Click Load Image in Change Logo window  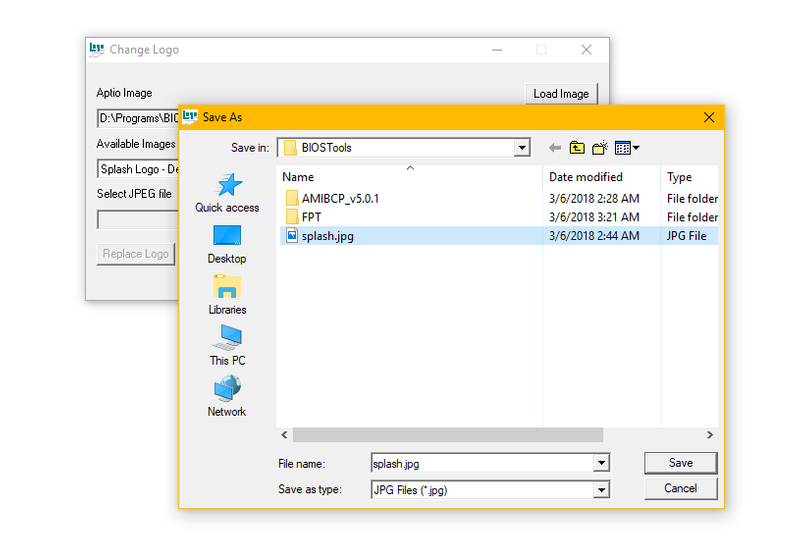561,94
